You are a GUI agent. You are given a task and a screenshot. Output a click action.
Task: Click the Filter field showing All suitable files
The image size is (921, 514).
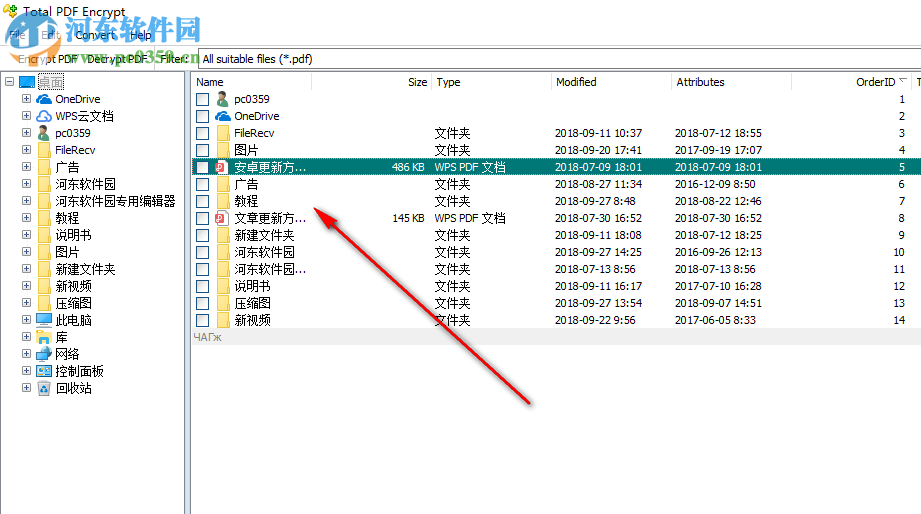click(558, 59)
